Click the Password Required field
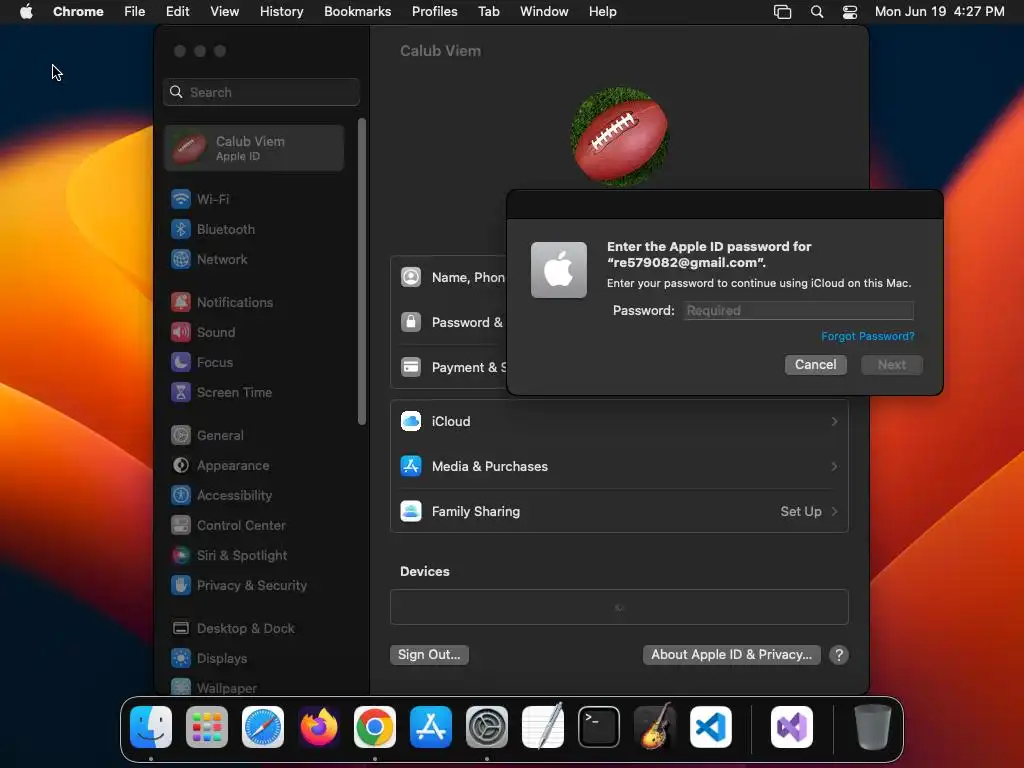 pos(798,311)
